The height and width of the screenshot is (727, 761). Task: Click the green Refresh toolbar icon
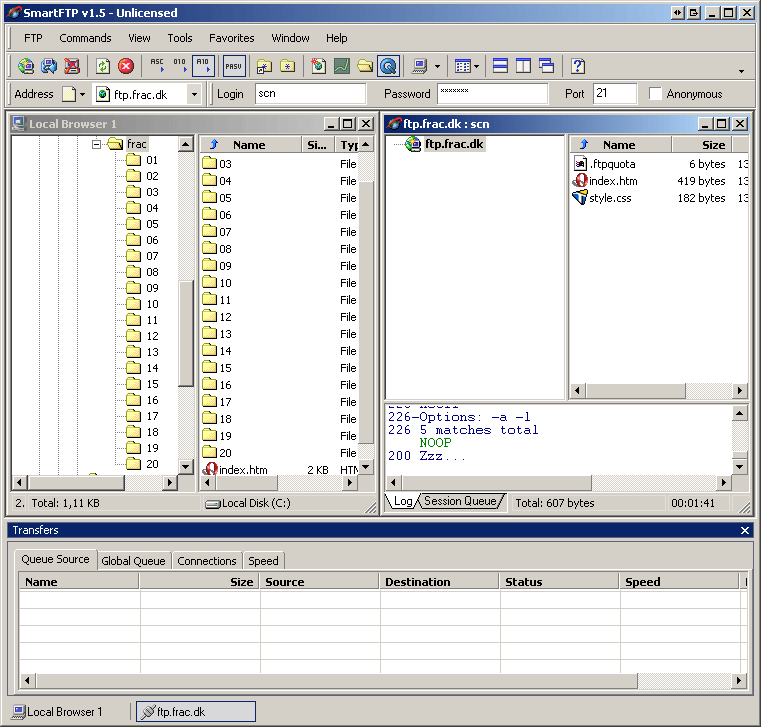click(x=102, y=66)
